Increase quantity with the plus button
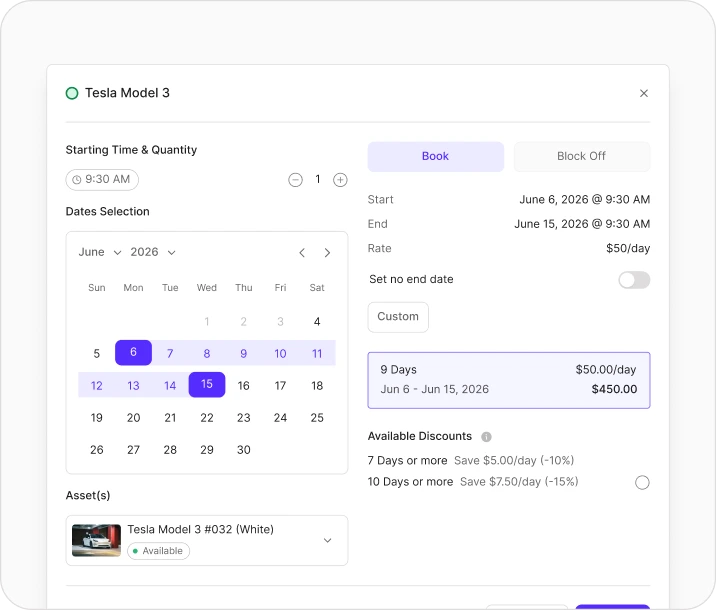This screenshot has width=716, height=610. point(340,180)
